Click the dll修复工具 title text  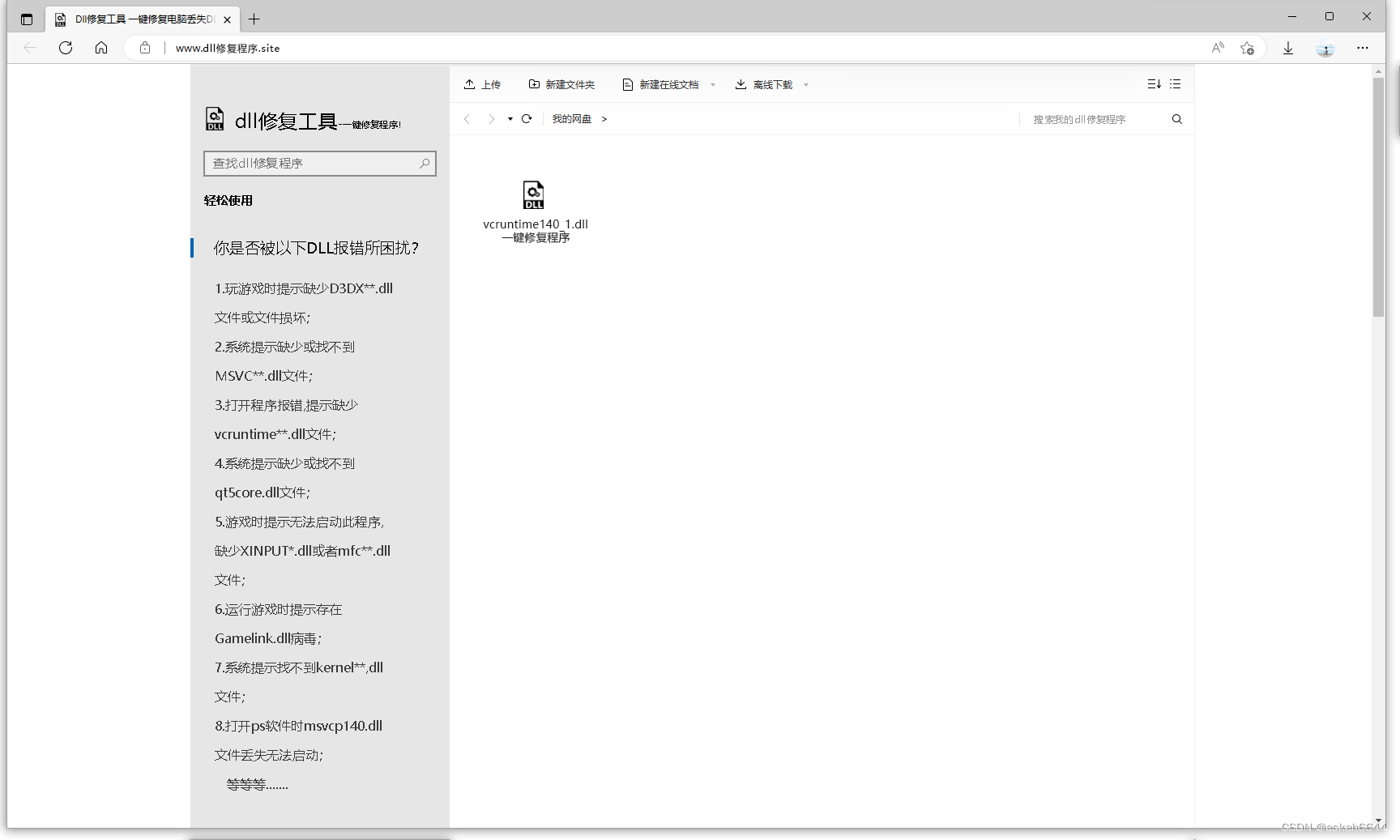coord(286,122)
